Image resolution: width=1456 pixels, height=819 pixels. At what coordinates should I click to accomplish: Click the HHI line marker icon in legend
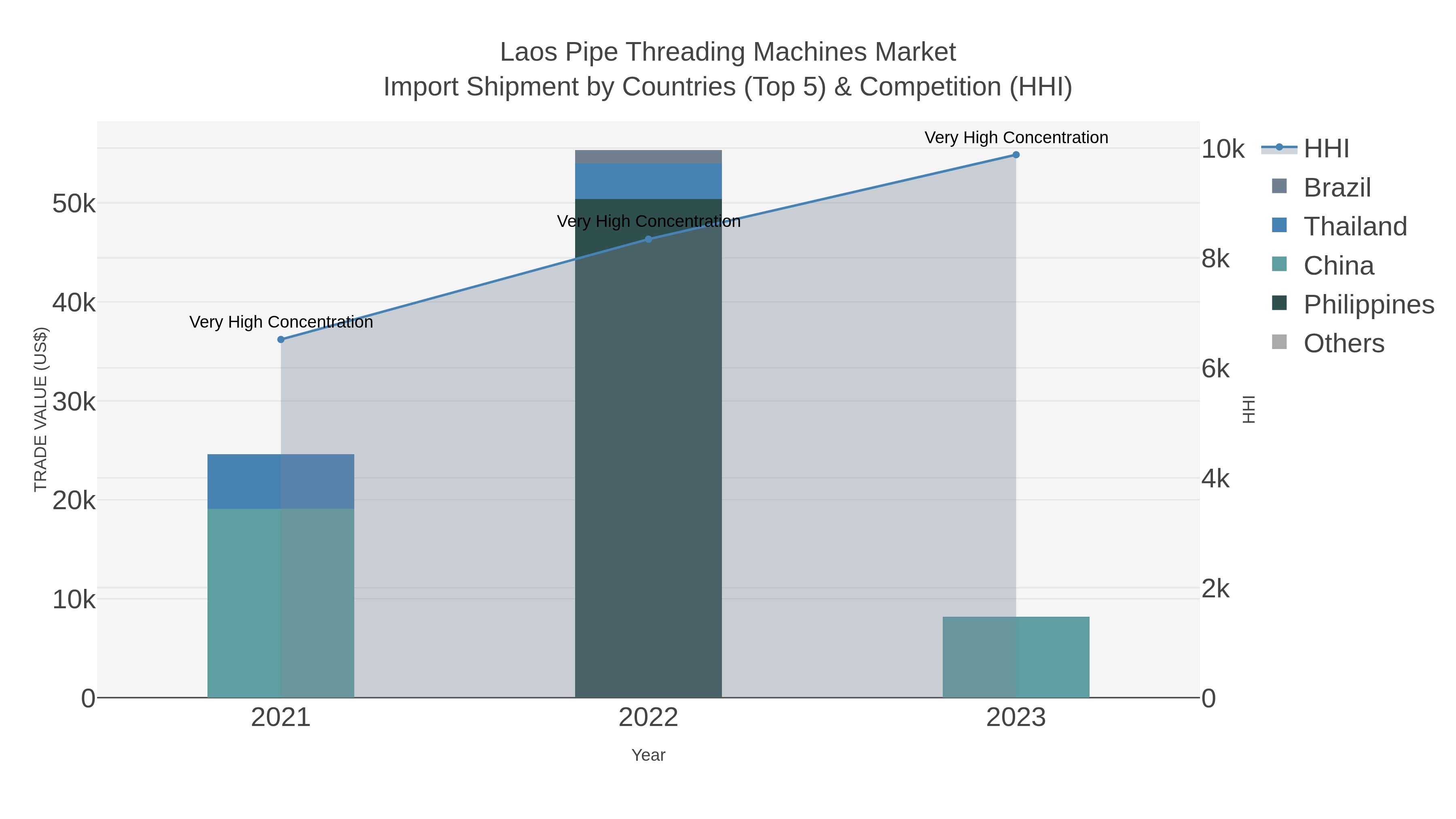(x=1279, y=148)
